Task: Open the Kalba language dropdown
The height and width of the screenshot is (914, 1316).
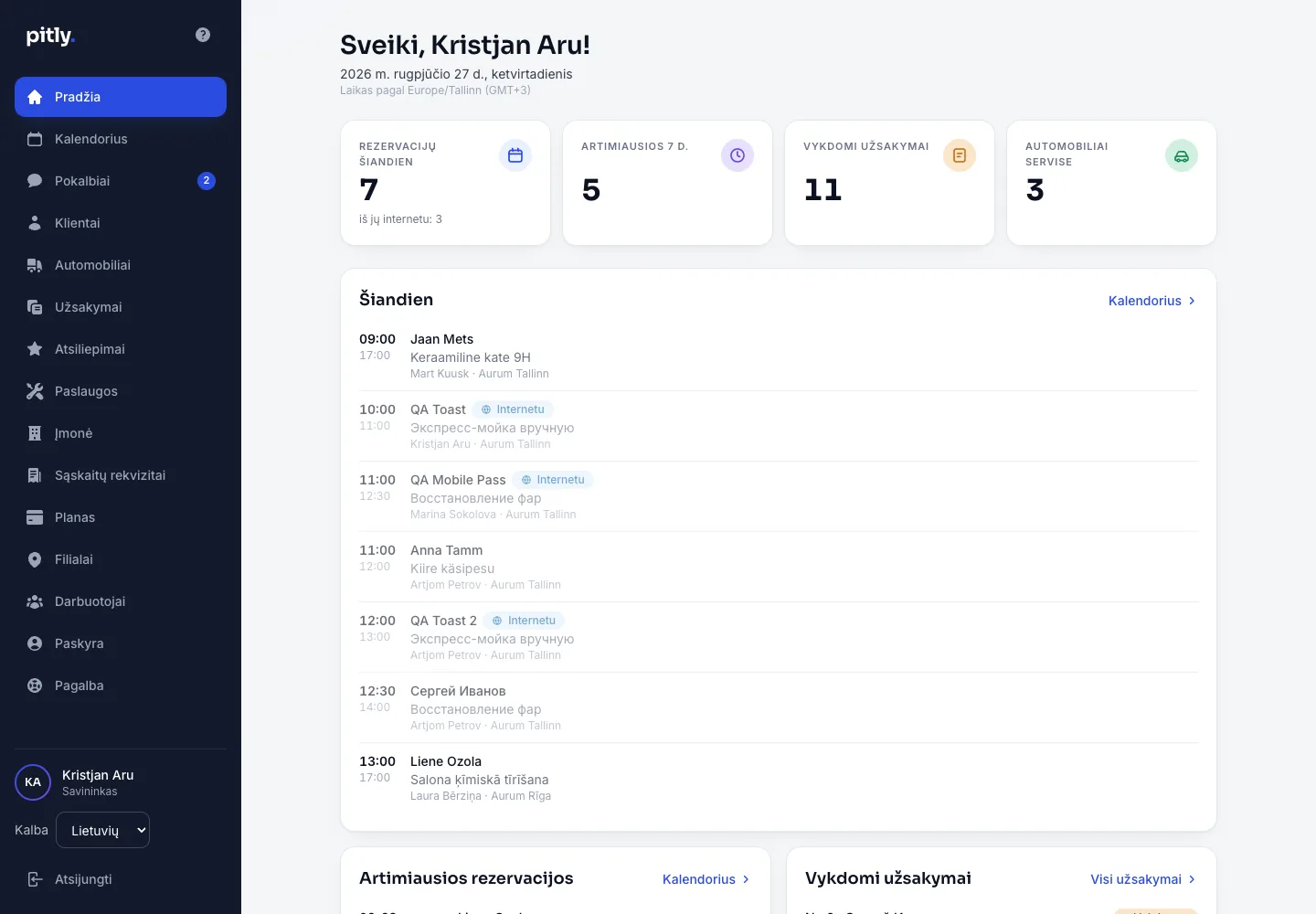Action: pyautogui.click(x=102, y=830)
